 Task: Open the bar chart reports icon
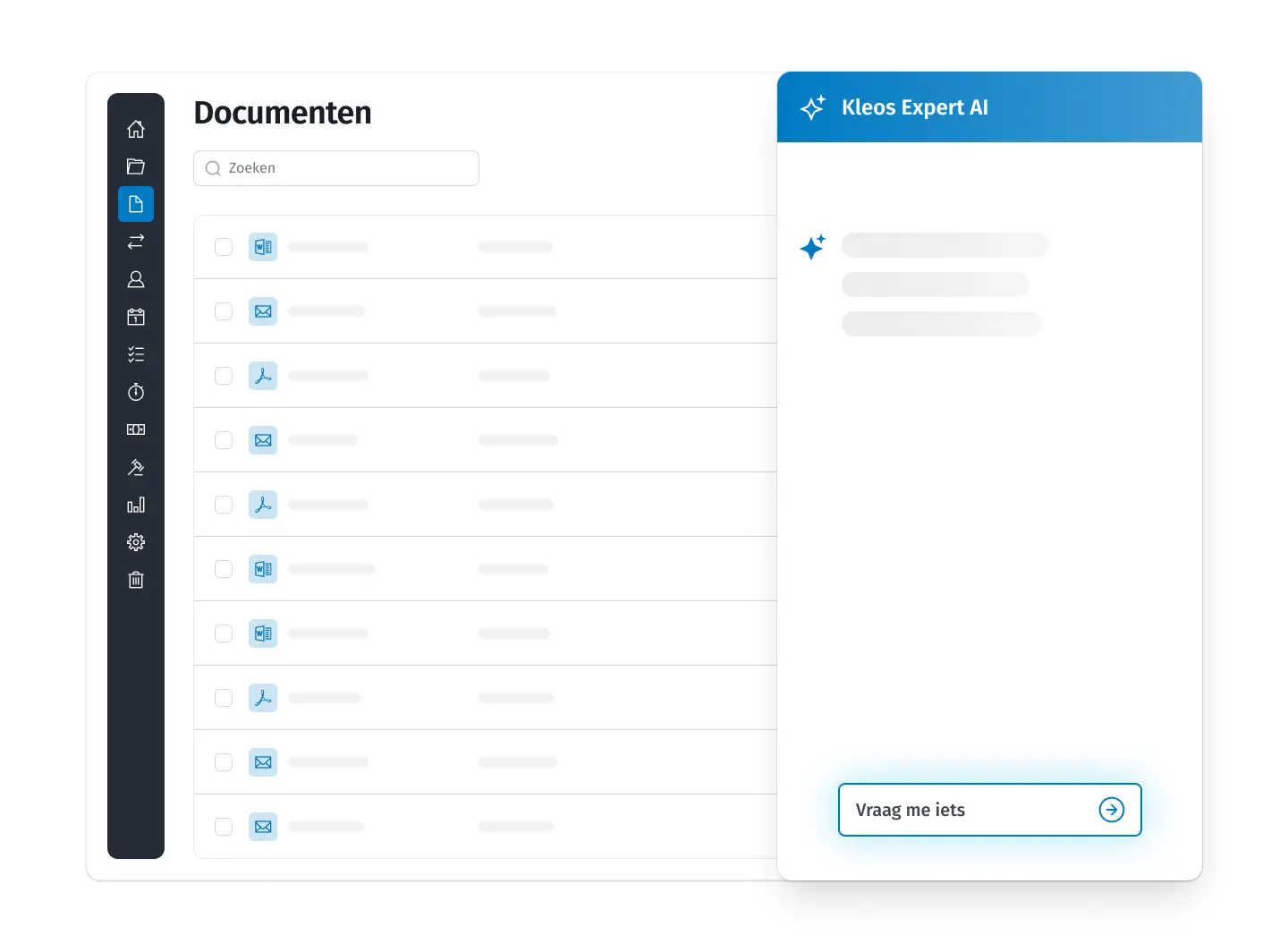click(136, 505)
